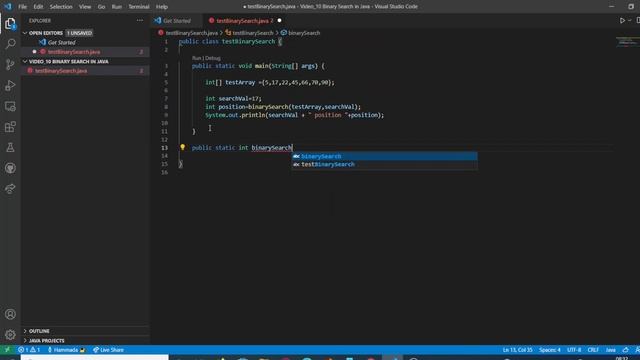Open the GitHub view icon
This screenshot has height=360, width=640.
10,168
